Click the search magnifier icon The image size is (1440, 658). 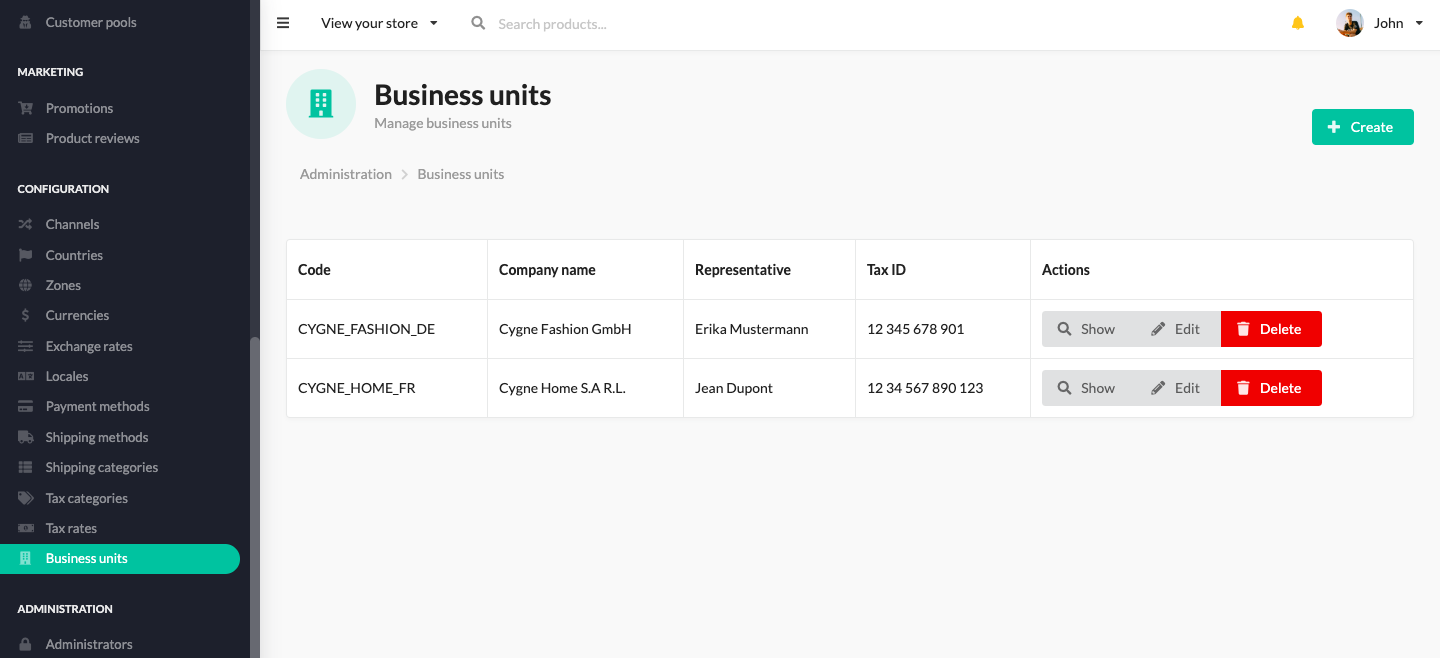(478, 23)
